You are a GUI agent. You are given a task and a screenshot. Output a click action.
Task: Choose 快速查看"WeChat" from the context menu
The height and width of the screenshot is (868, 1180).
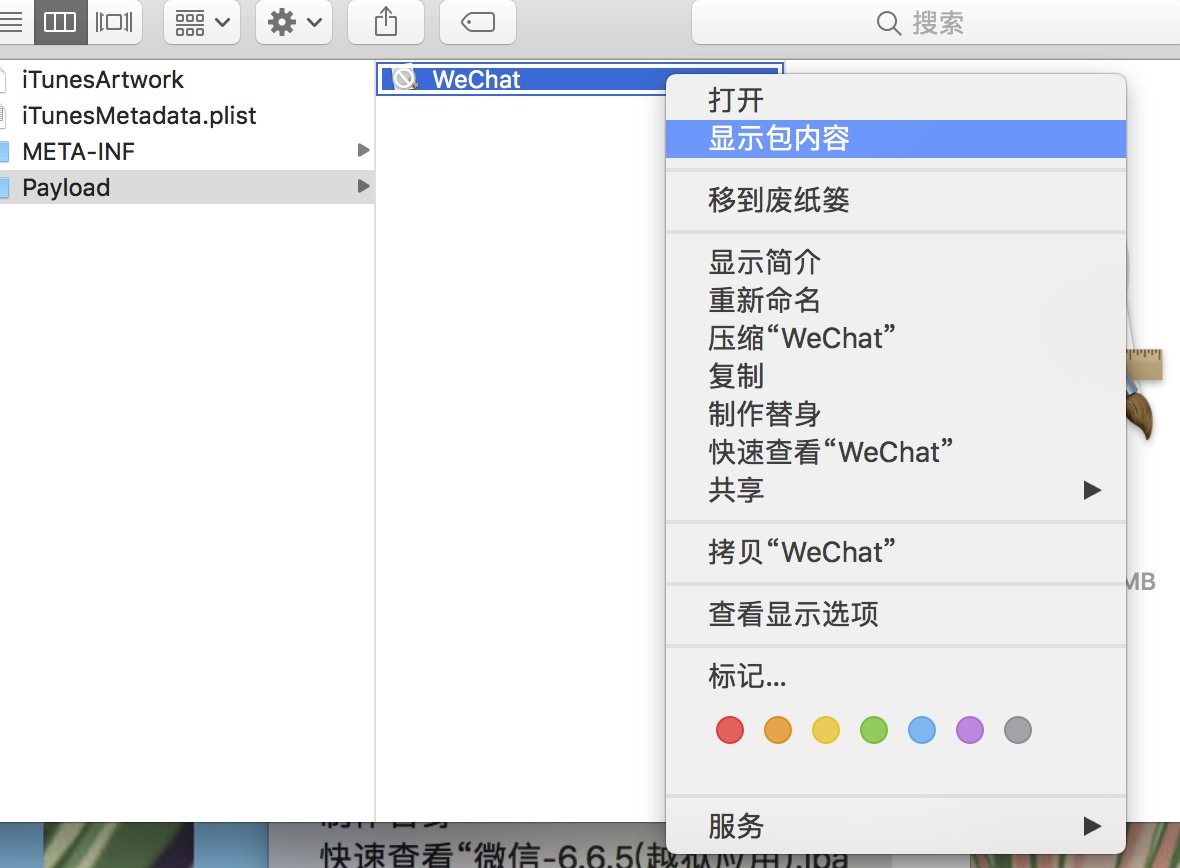tap(896, 452)
